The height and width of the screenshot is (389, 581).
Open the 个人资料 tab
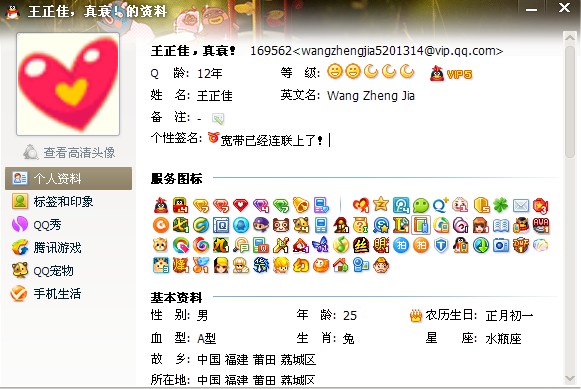pyautogui.click(x=69, y=178)
